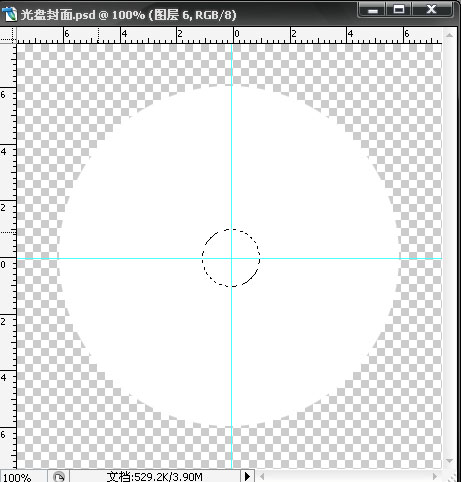Maximize the 光盘封面.psd document window
The image size is (461, 482).
399,10
